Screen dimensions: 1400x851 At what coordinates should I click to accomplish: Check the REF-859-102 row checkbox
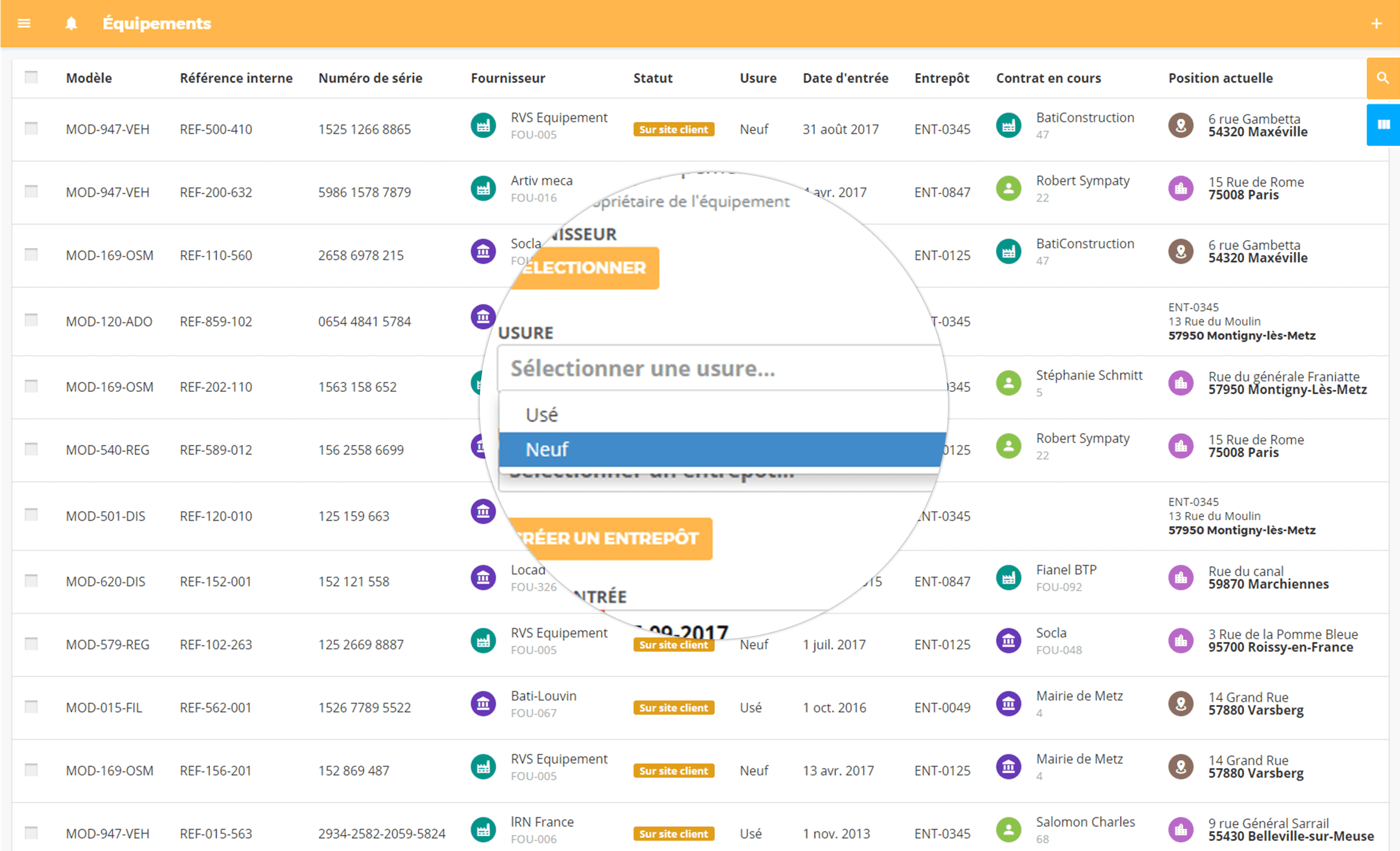tap(31, 320)
